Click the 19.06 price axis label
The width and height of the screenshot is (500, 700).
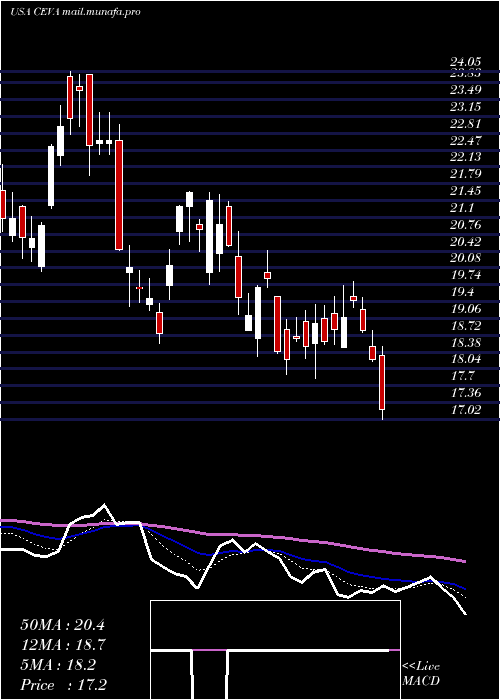(x=465, y=309)
